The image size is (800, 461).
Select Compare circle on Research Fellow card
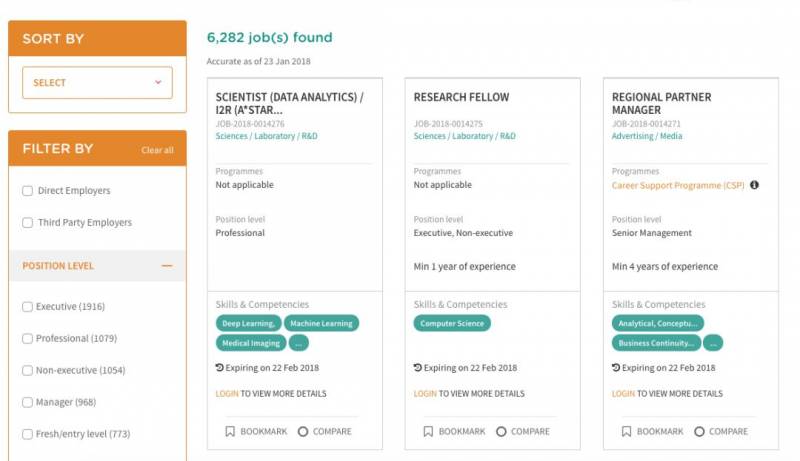click(x=501, y=432)
